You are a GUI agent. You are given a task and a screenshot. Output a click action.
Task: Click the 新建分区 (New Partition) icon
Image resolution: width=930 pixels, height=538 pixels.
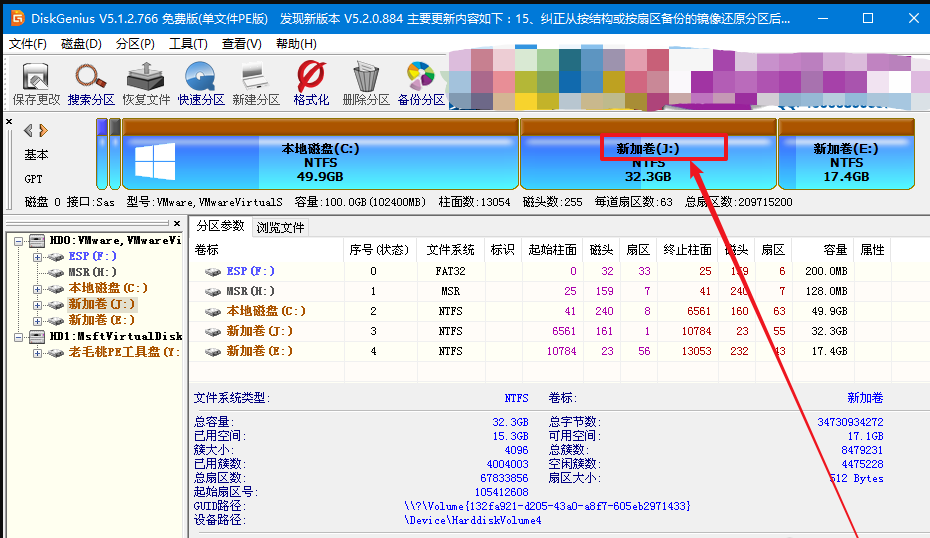(x=256, y=83)
